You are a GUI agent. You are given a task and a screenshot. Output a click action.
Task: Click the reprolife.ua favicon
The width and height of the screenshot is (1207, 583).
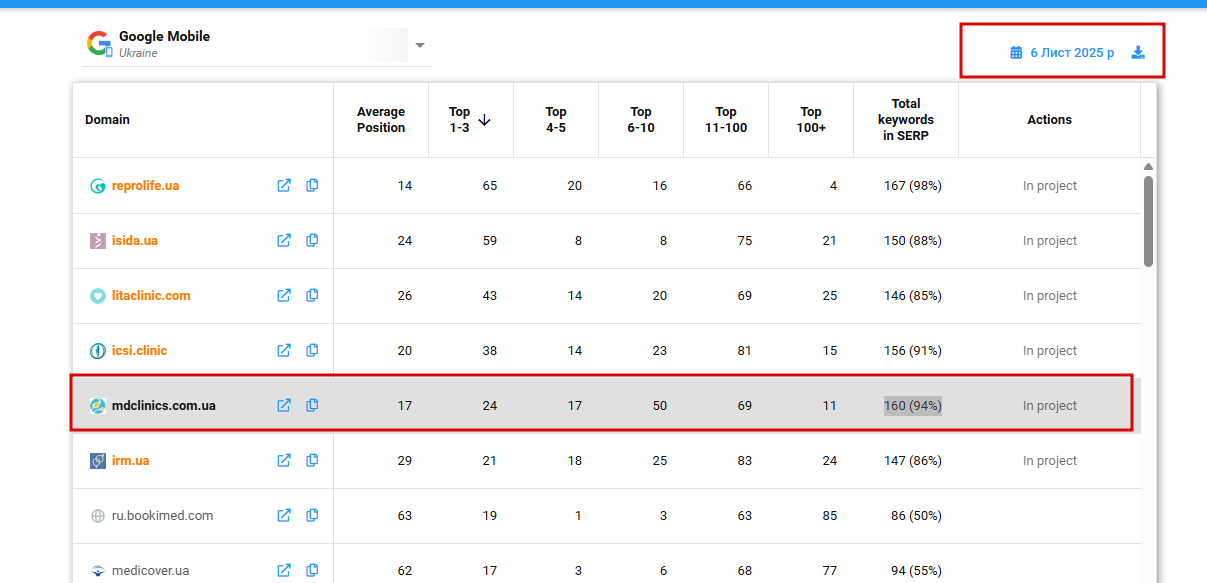click(98, 186)
